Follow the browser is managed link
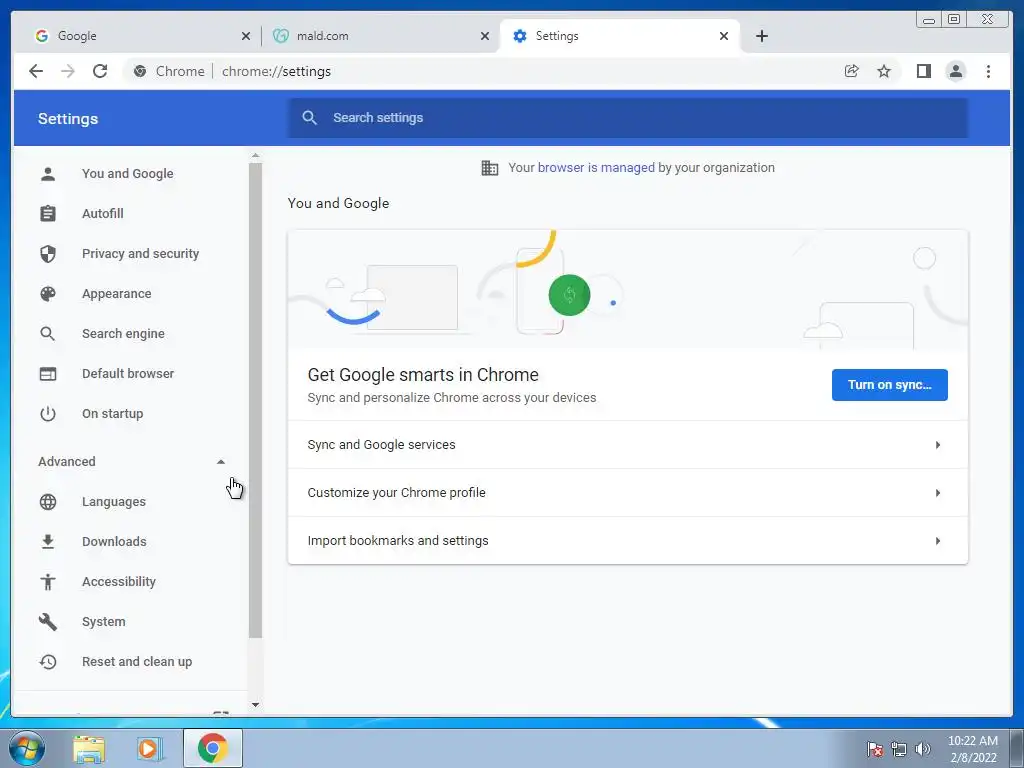This screenshot has width=1024, height=768. point(596,168)
